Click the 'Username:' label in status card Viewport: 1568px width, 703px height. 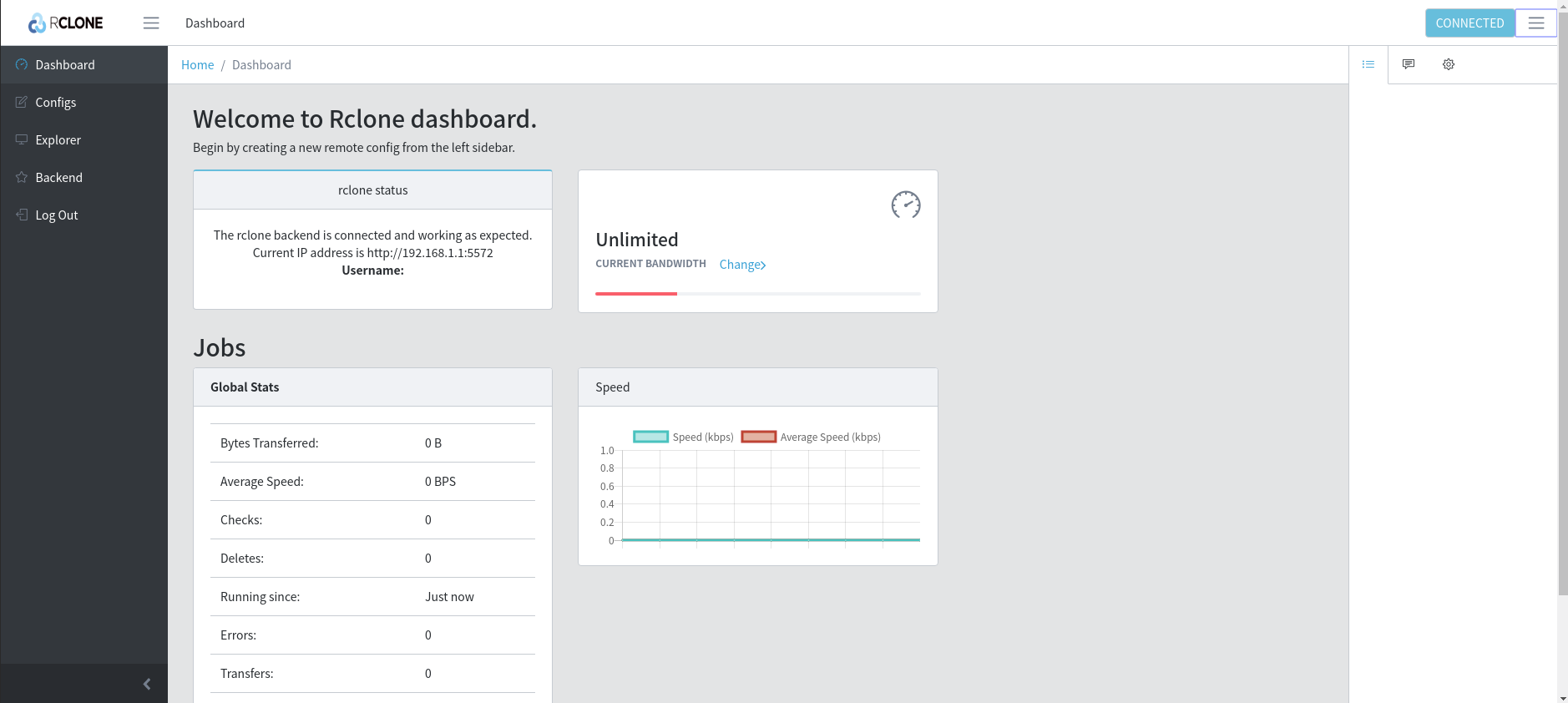coord(372,271)
